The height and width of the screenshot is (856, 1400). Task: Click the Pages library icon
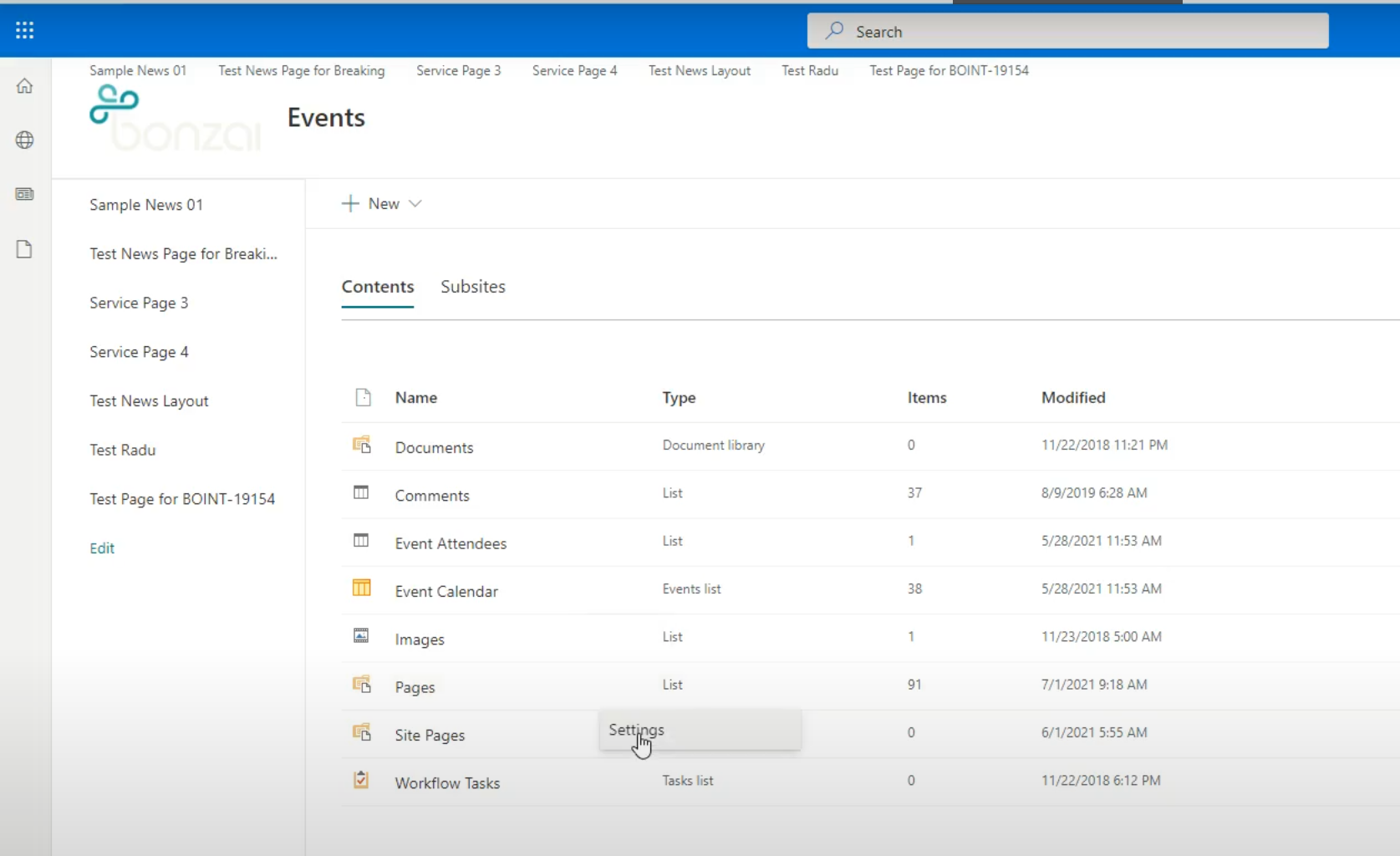pyautogui.click(x=361, y=684)
